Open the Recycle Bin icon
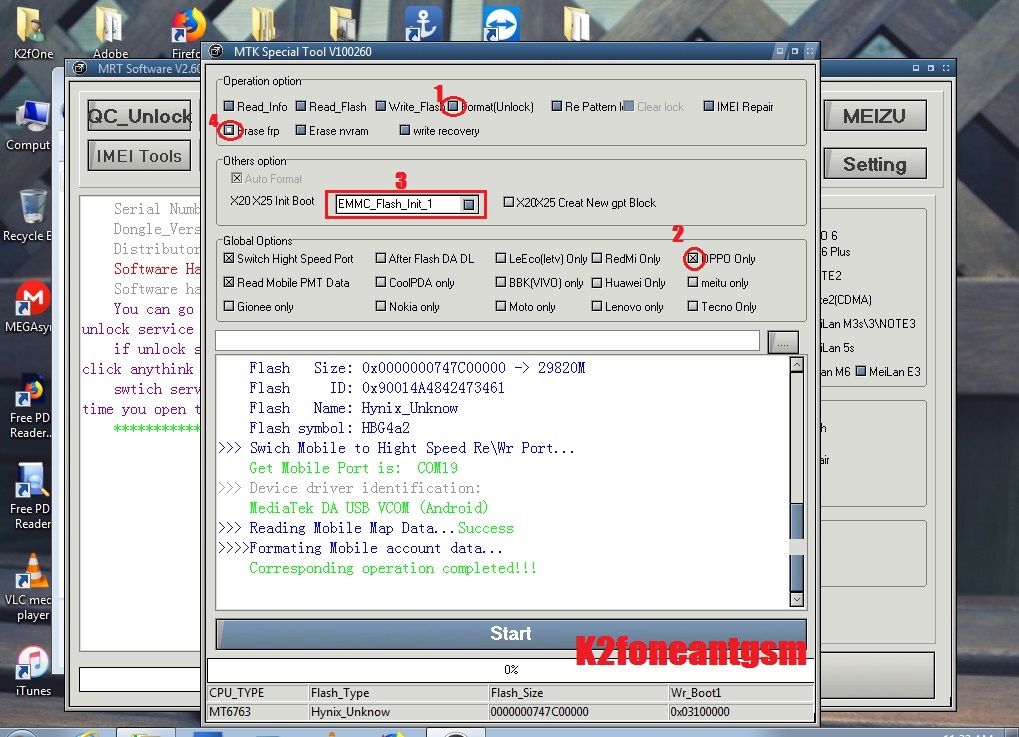This screenshot has width=1019, height=737. click(x=30, y=216)
